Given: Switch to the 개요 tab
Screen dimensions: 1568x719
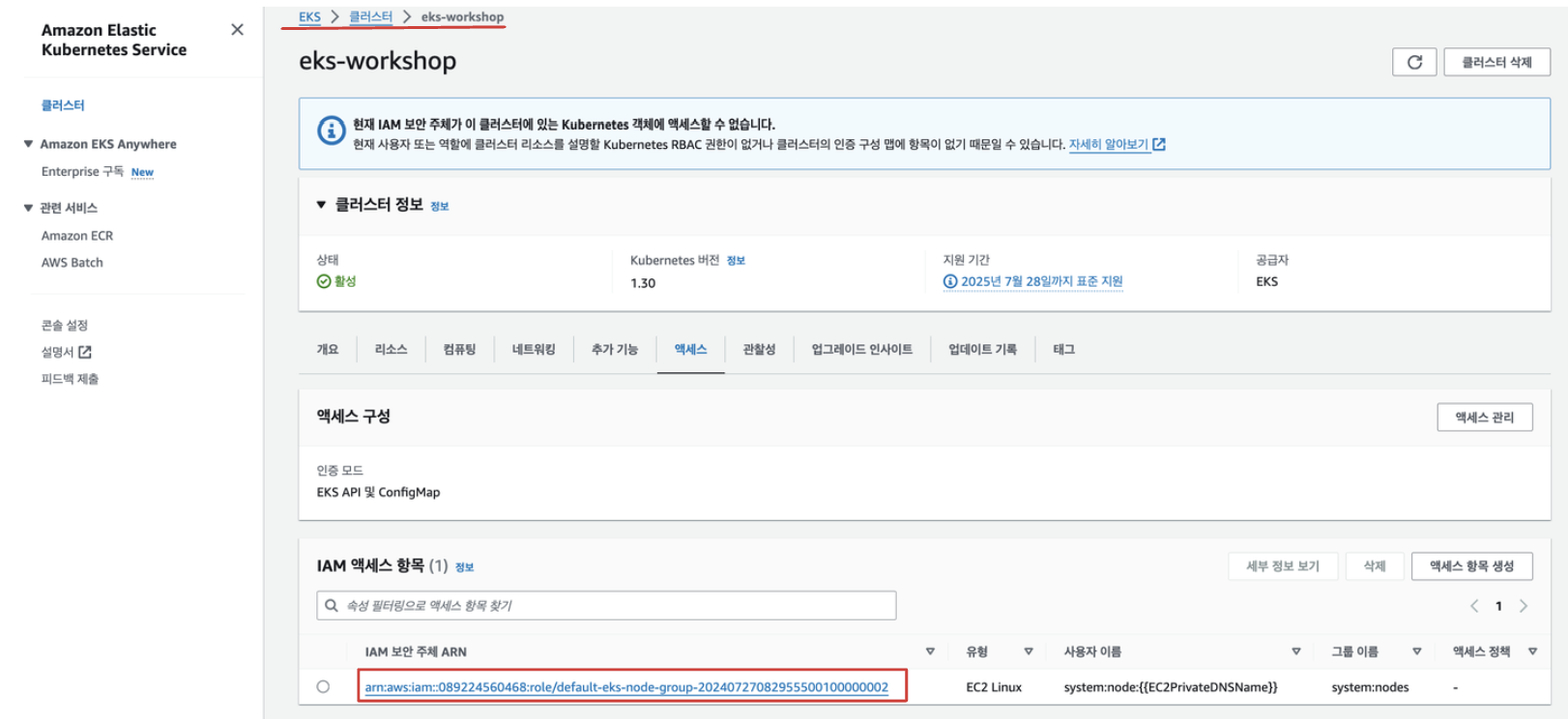Looking at the screenshot, I should (x=328, y=349).
